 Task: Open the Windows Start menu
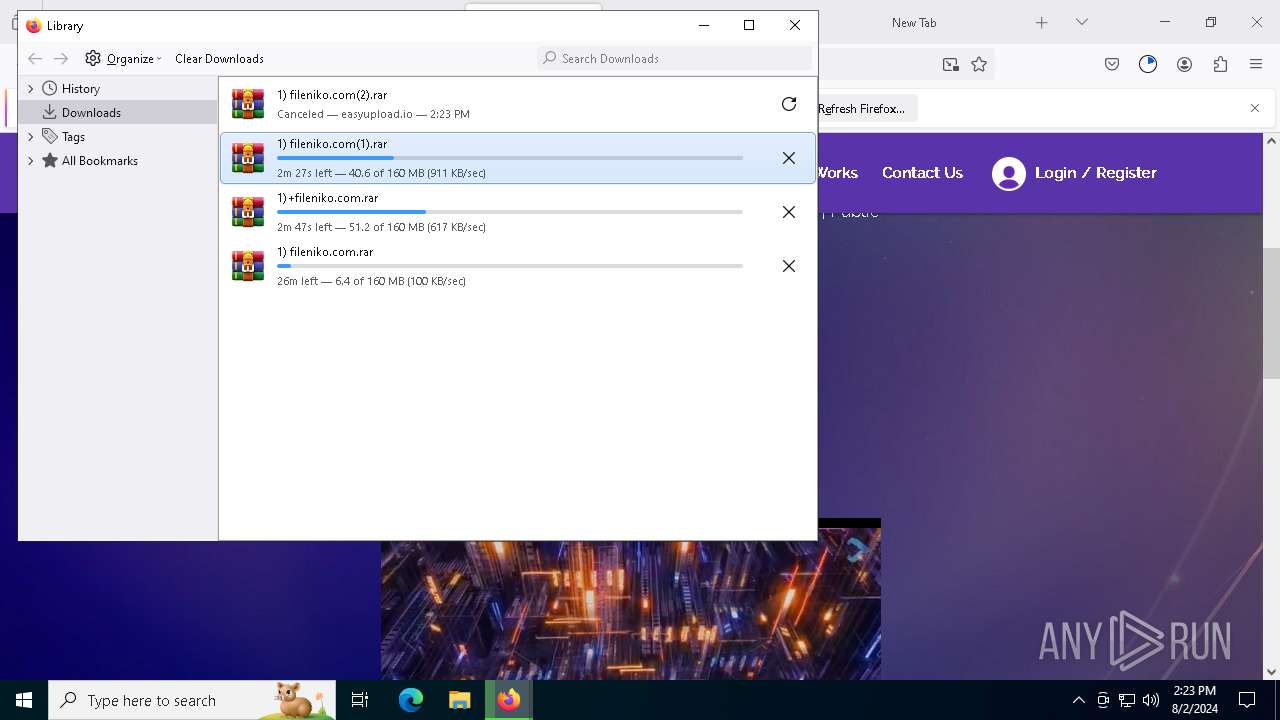pyautogui.click(x=24, y=700)
